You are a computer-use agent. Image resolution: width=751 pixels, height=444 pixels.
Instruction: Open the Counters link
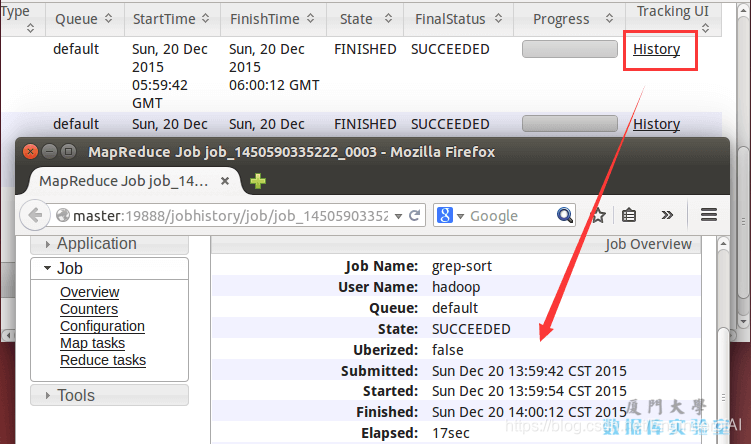tap(89, 309)
